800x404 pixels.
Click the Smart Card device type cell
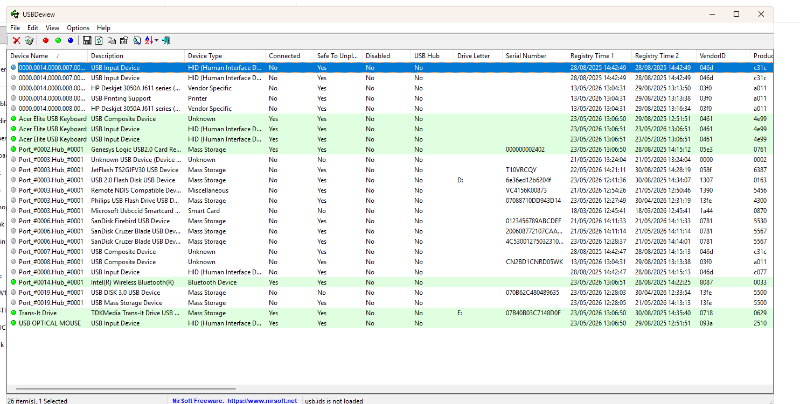[204, 211]
